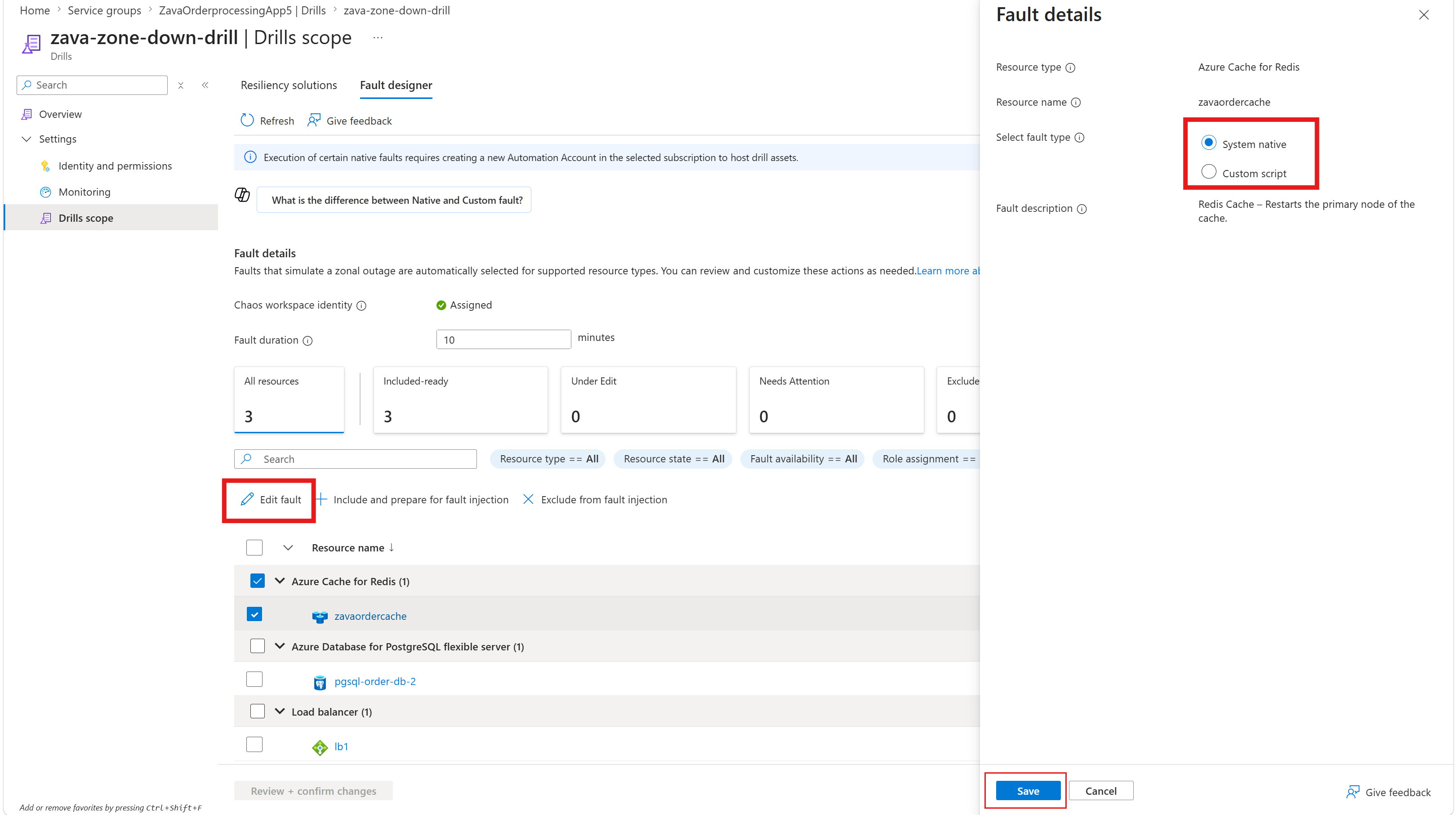Toggle the select-all resources checkbox

pos(254,547)
